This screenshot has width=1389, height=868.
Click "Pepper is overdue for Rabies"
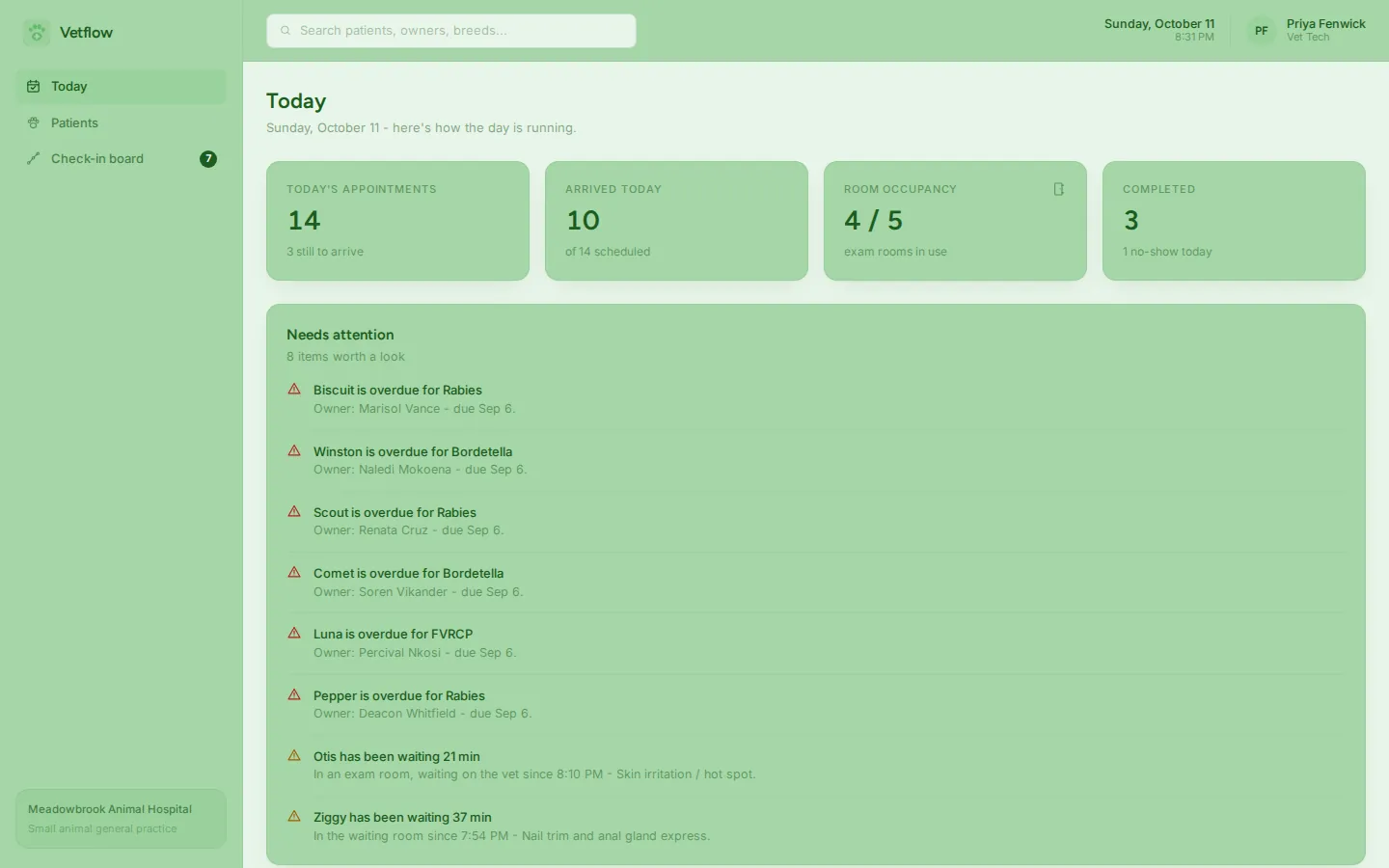pyautogui.click(x=399, y=696)
